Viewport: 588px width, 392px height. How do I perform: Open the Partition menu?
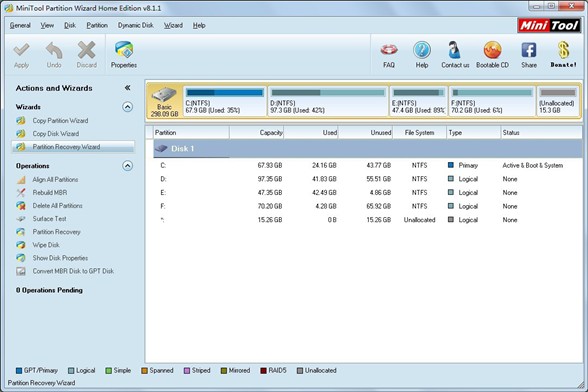[x=97, y=26]
